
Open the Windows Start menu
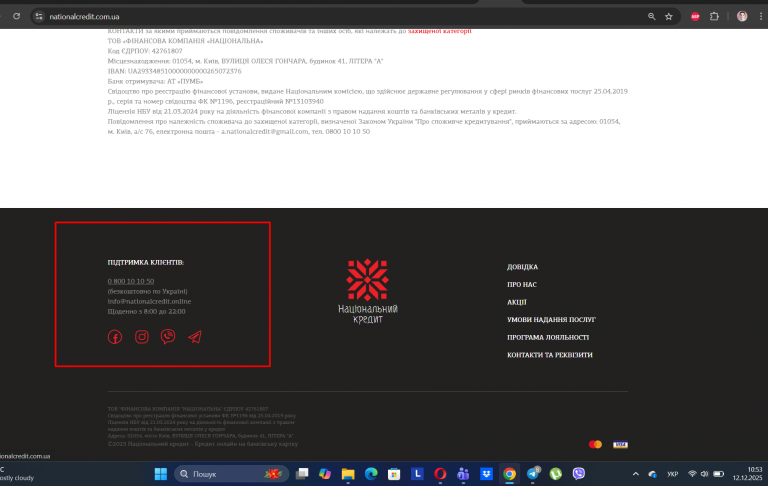[x=161, y=474]
